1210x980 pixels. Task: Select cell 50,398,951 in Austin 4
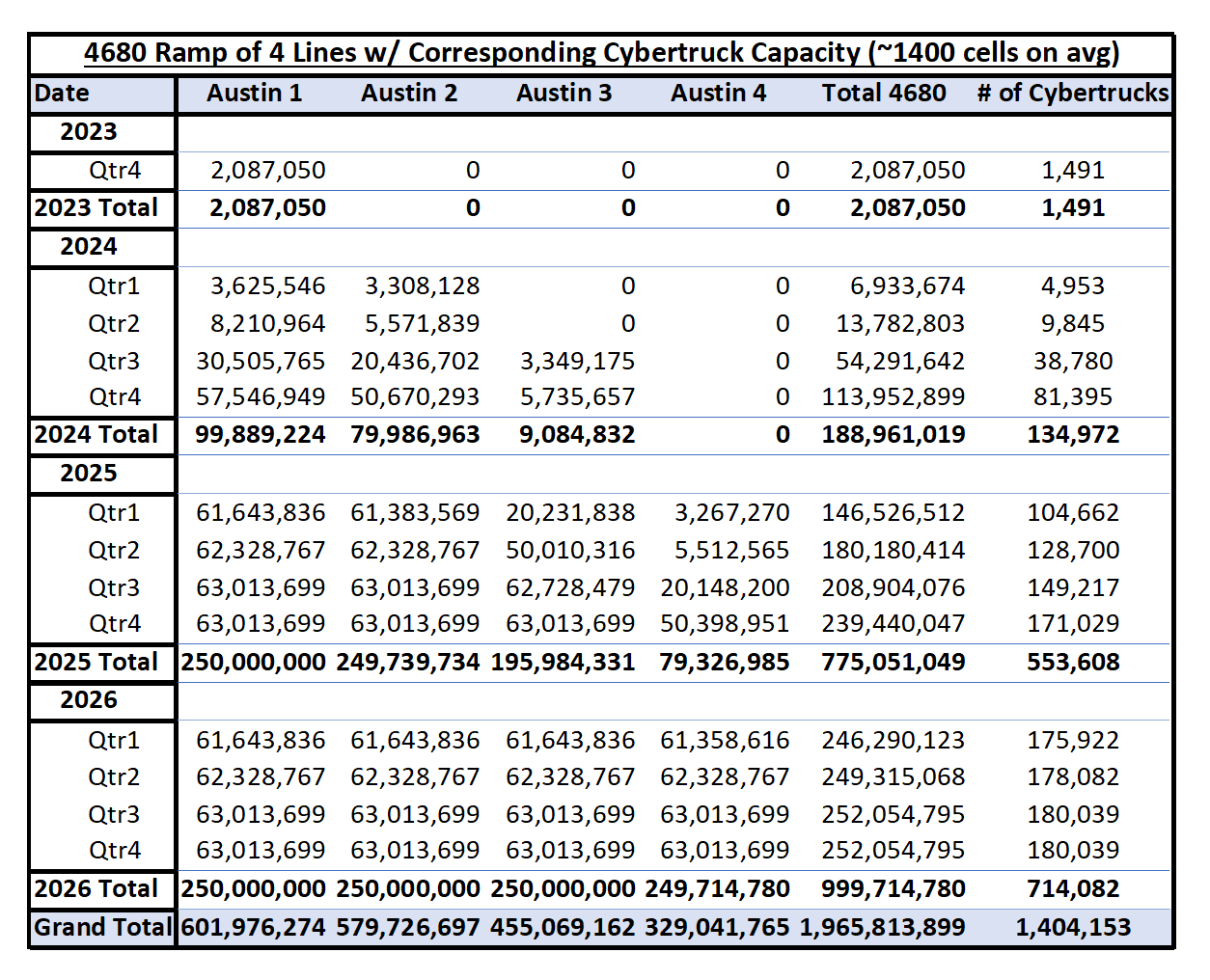(725, 624)
